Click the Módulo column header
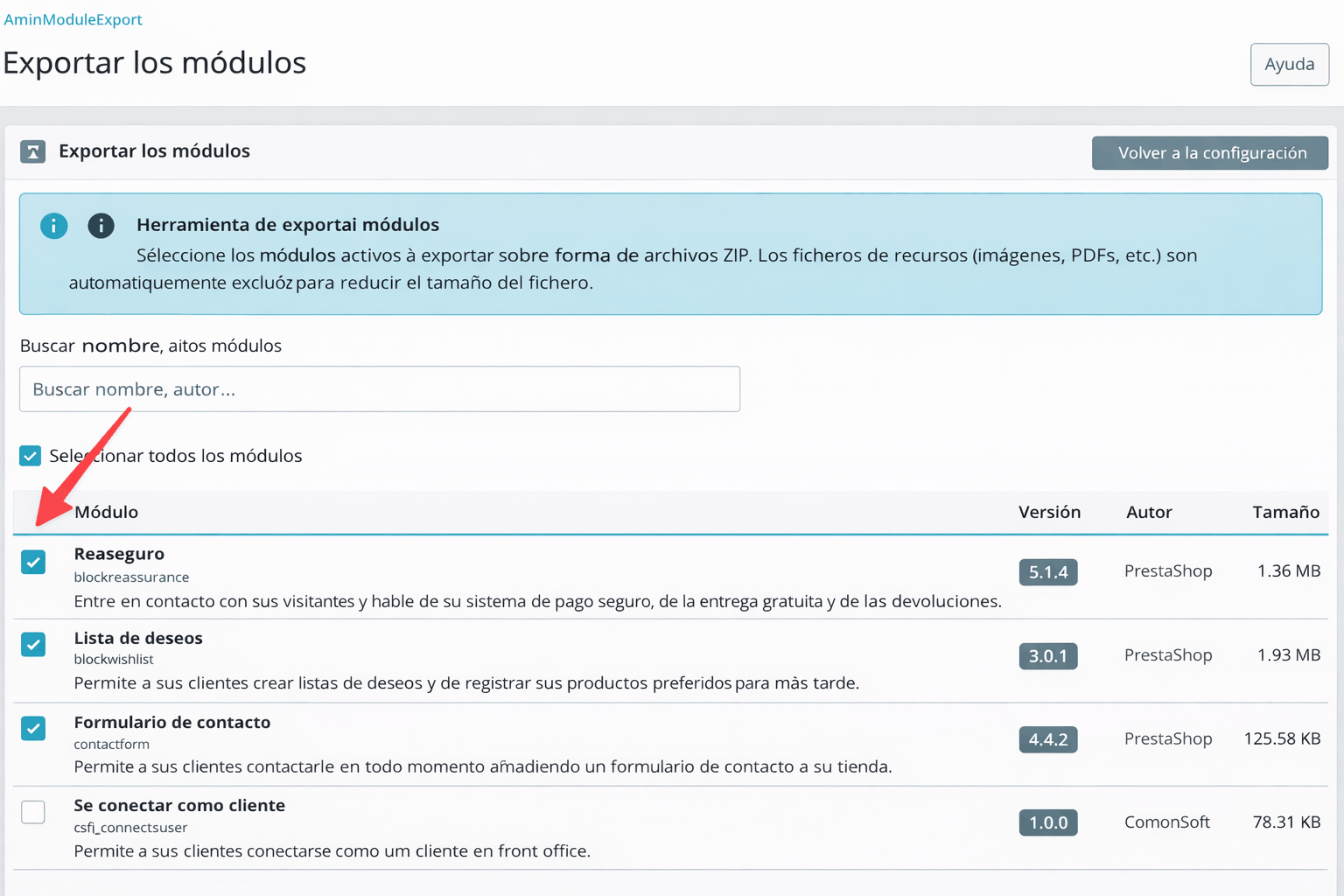The image size is (1344, 896). tap(106, 512)
